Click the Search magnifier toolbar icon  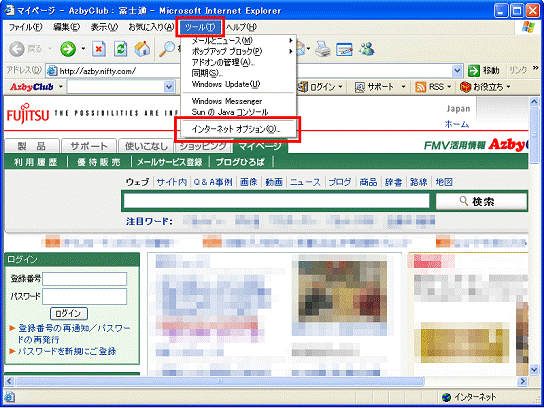[167, 50]
